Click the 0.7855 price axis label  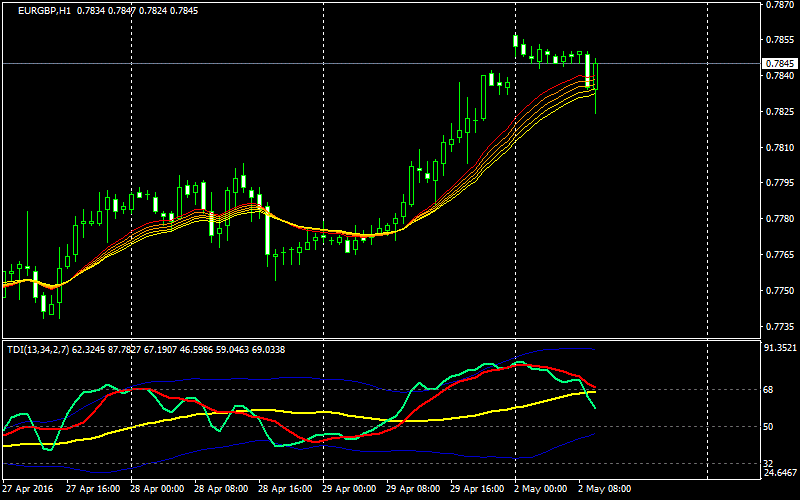pos(779,40)
